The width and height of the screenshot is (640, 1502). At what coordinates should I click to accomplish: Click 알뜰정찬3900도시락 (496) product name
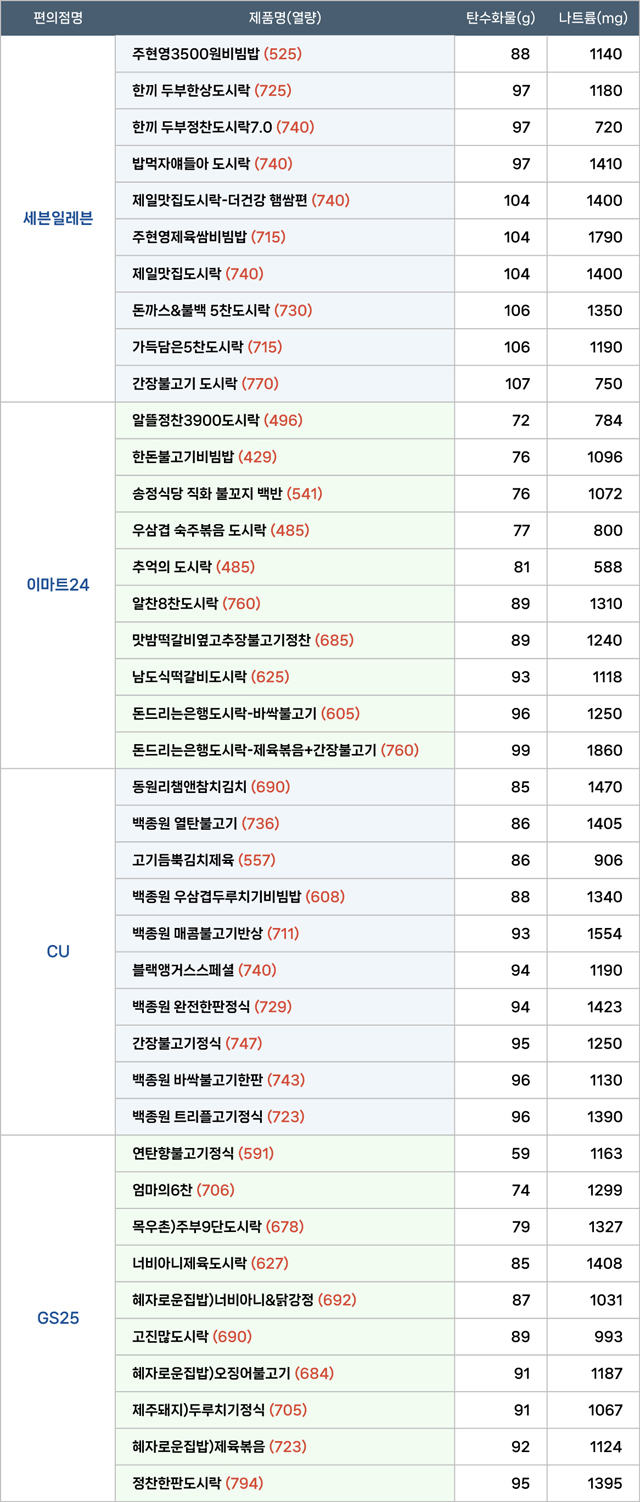tap(217, 420)
